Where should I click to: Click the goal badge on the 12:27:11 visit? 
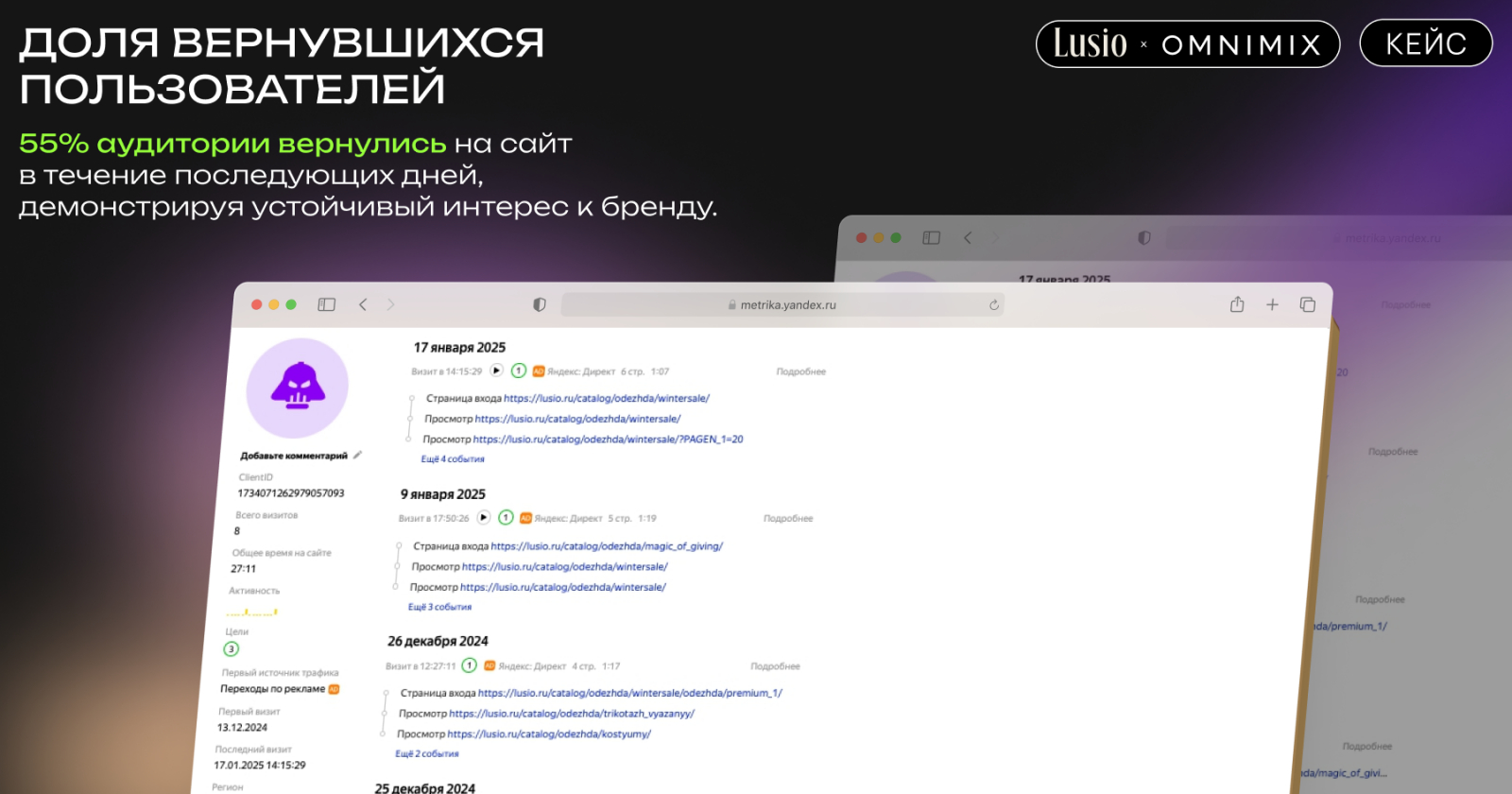[x=470, y=665]
